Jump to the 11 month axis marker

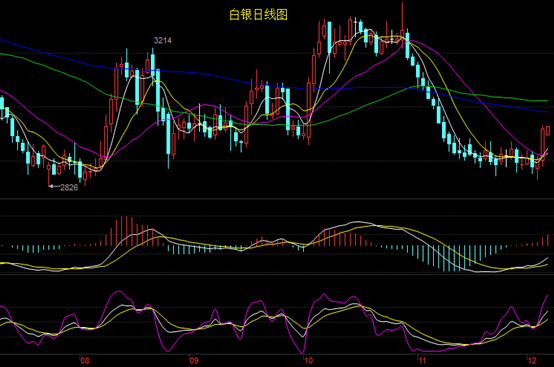click(422, 361)
